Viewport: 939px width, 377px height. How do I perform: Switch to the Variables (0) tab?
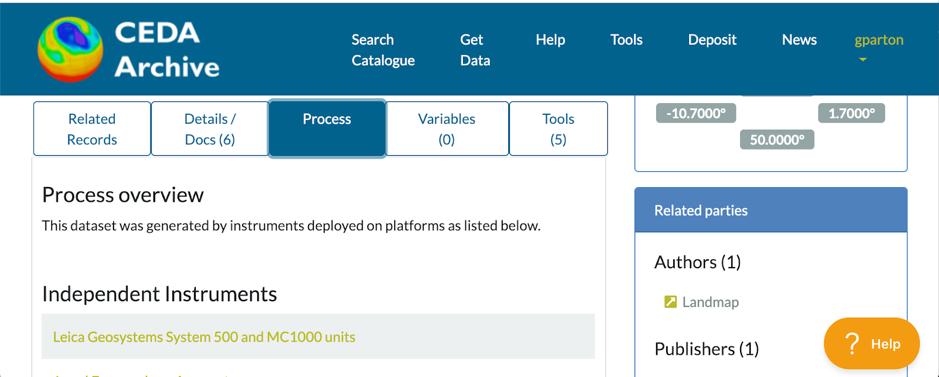coord(447,129)
